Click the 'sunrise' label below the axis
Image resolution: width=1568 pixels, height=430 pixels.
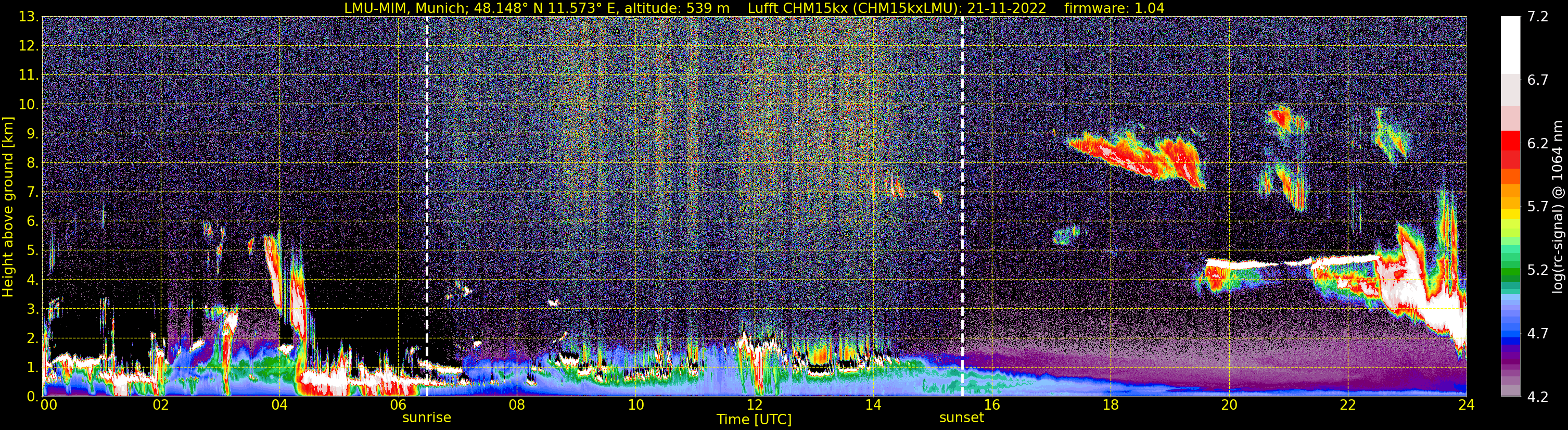pyautogui.click(x=427, y=418)
